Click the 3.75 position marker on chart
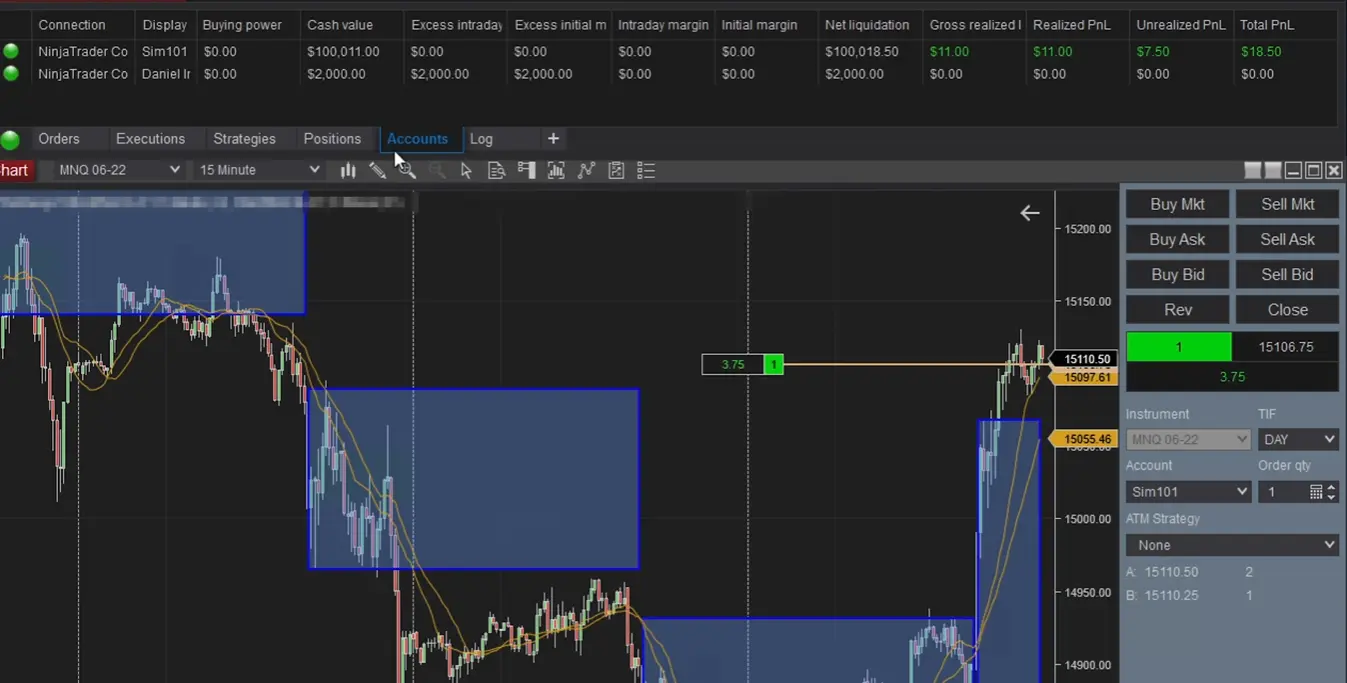Screen dimensions: 1347x683 tap(733, 365)
